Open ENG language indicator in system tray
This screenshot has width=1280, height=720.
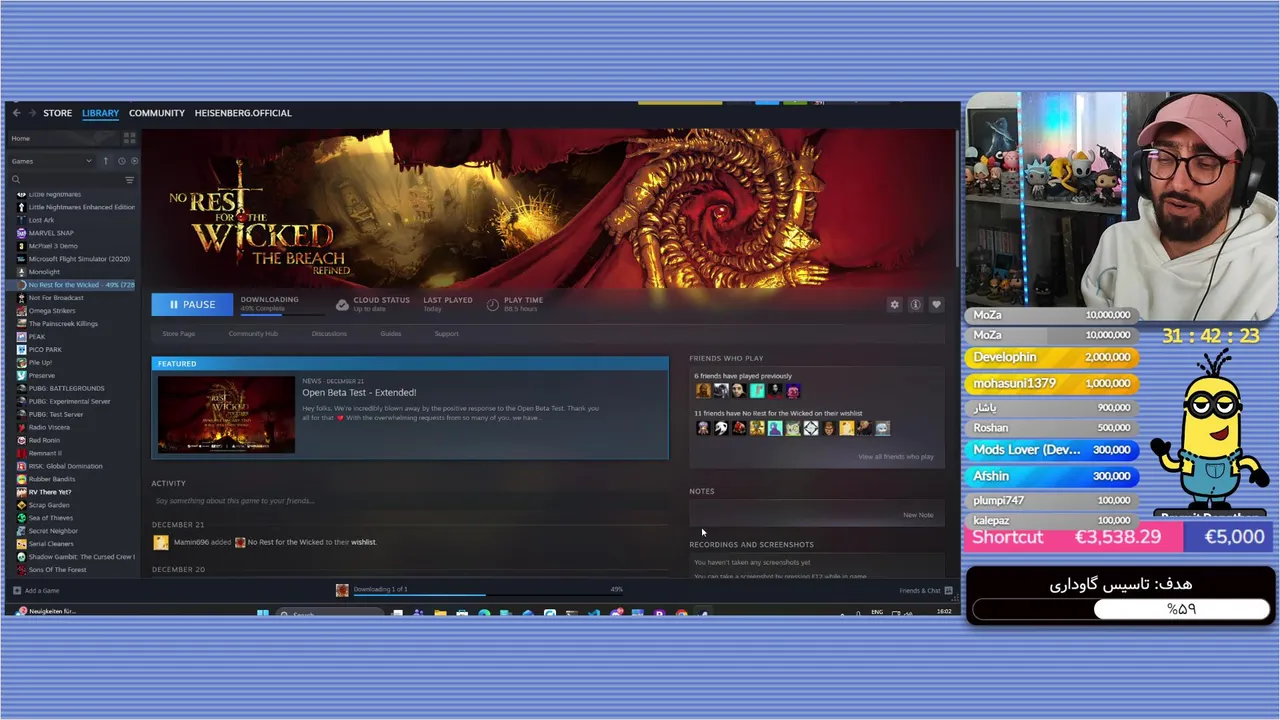click(878, 611)
